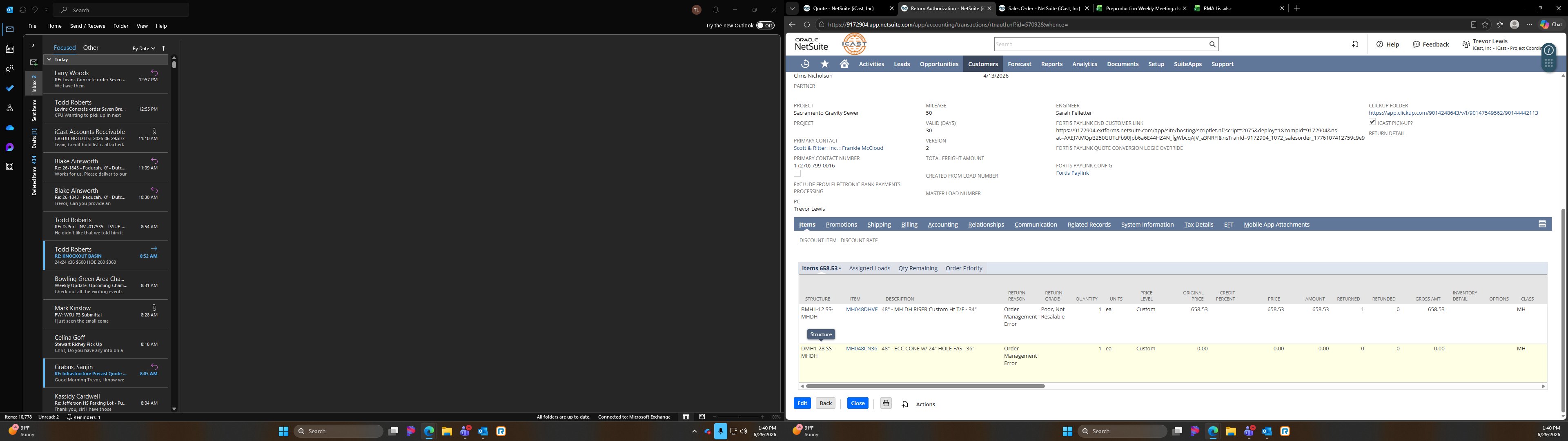The width and height of the screenshot is (1568, 441).
Task: Open Outlook's File menu
Action: click(x=32, y=26)
